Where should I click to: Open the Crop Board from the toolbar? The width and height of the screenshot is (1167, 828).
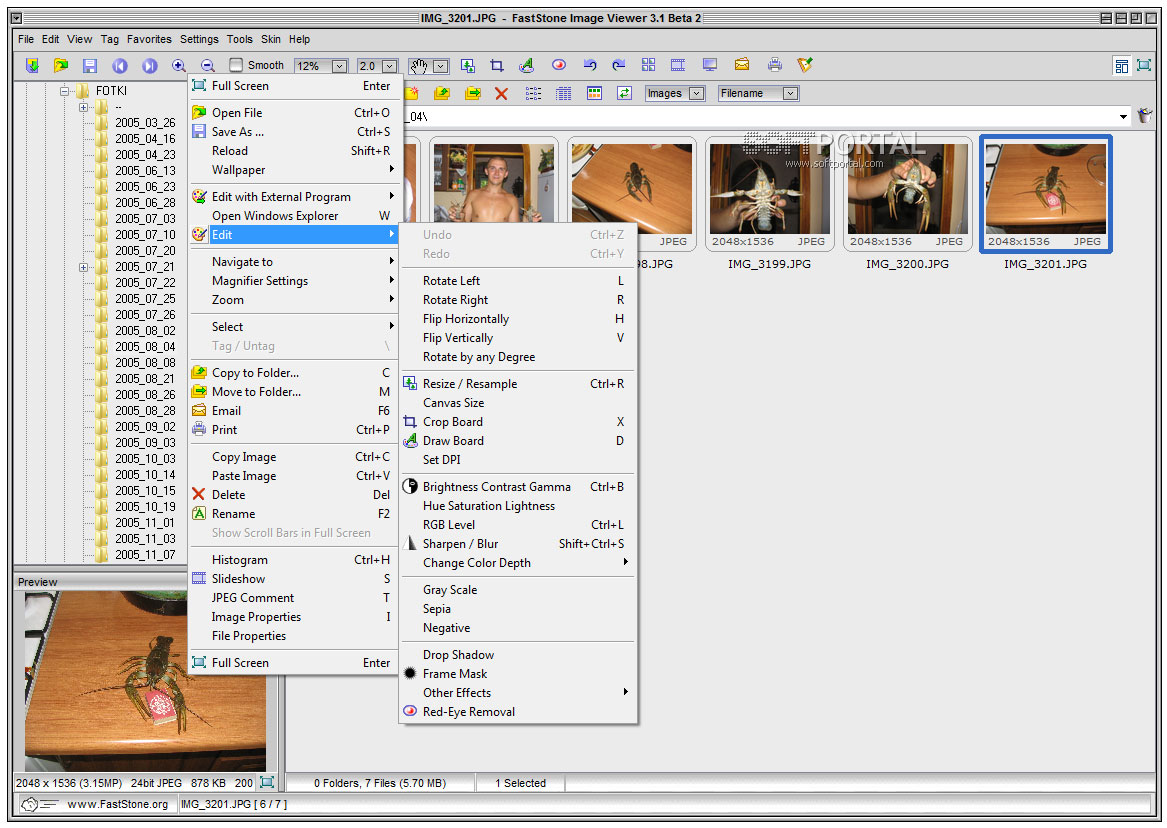click(x=497, y=65)
